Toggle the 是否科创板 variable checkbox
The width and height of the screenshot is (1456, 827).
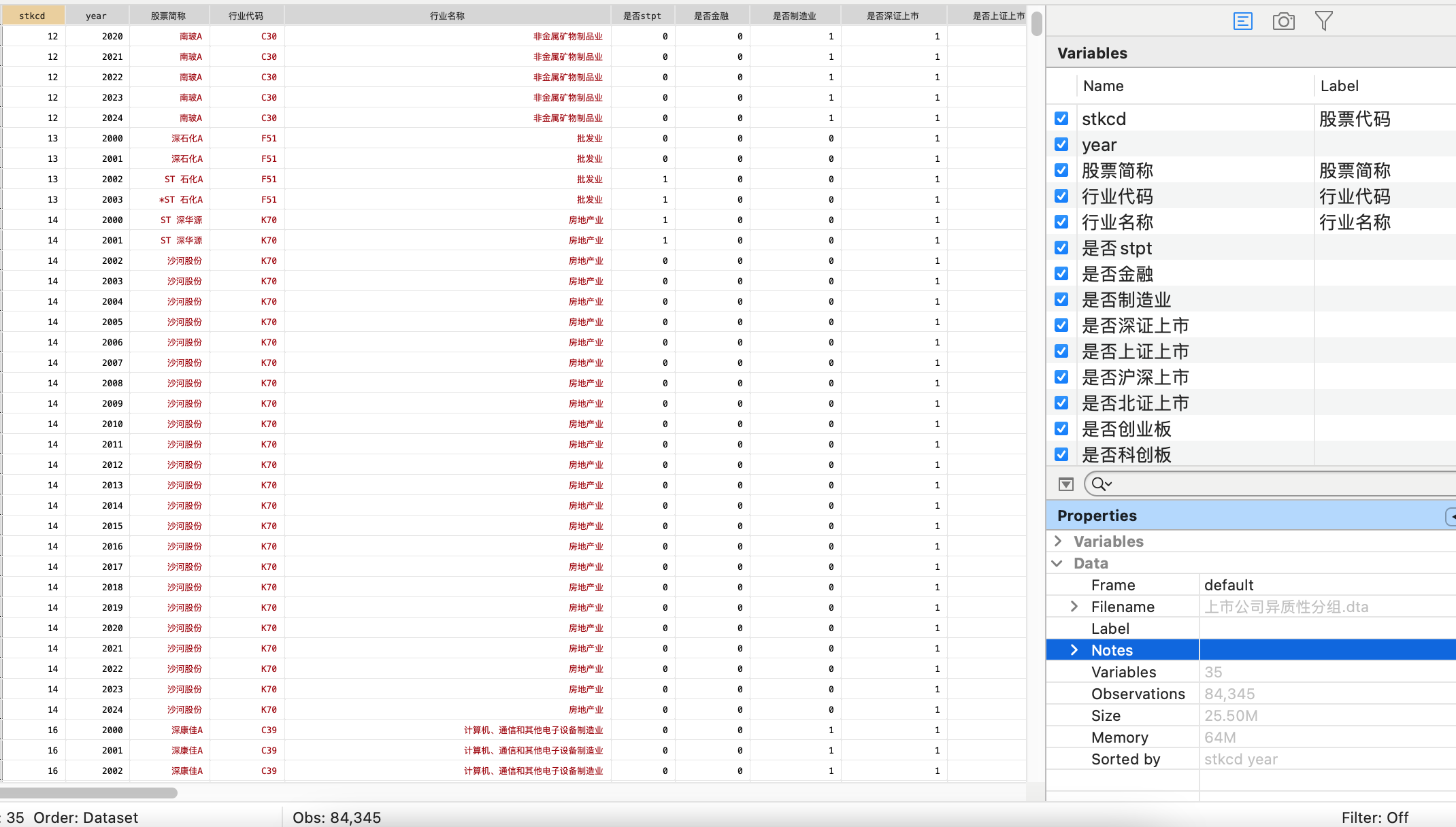point(1061,454)
